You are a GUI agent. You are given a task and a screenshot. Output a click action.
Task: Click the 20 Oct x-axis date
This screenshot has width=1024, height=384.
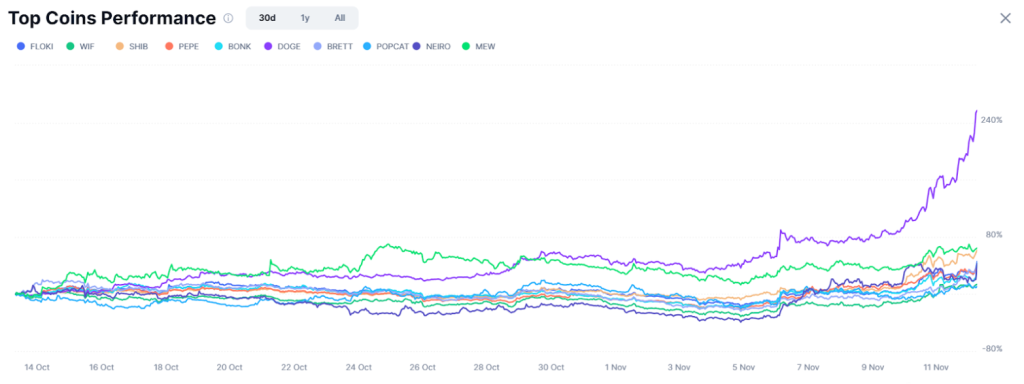pyautogui.click(x=230, y=367)
